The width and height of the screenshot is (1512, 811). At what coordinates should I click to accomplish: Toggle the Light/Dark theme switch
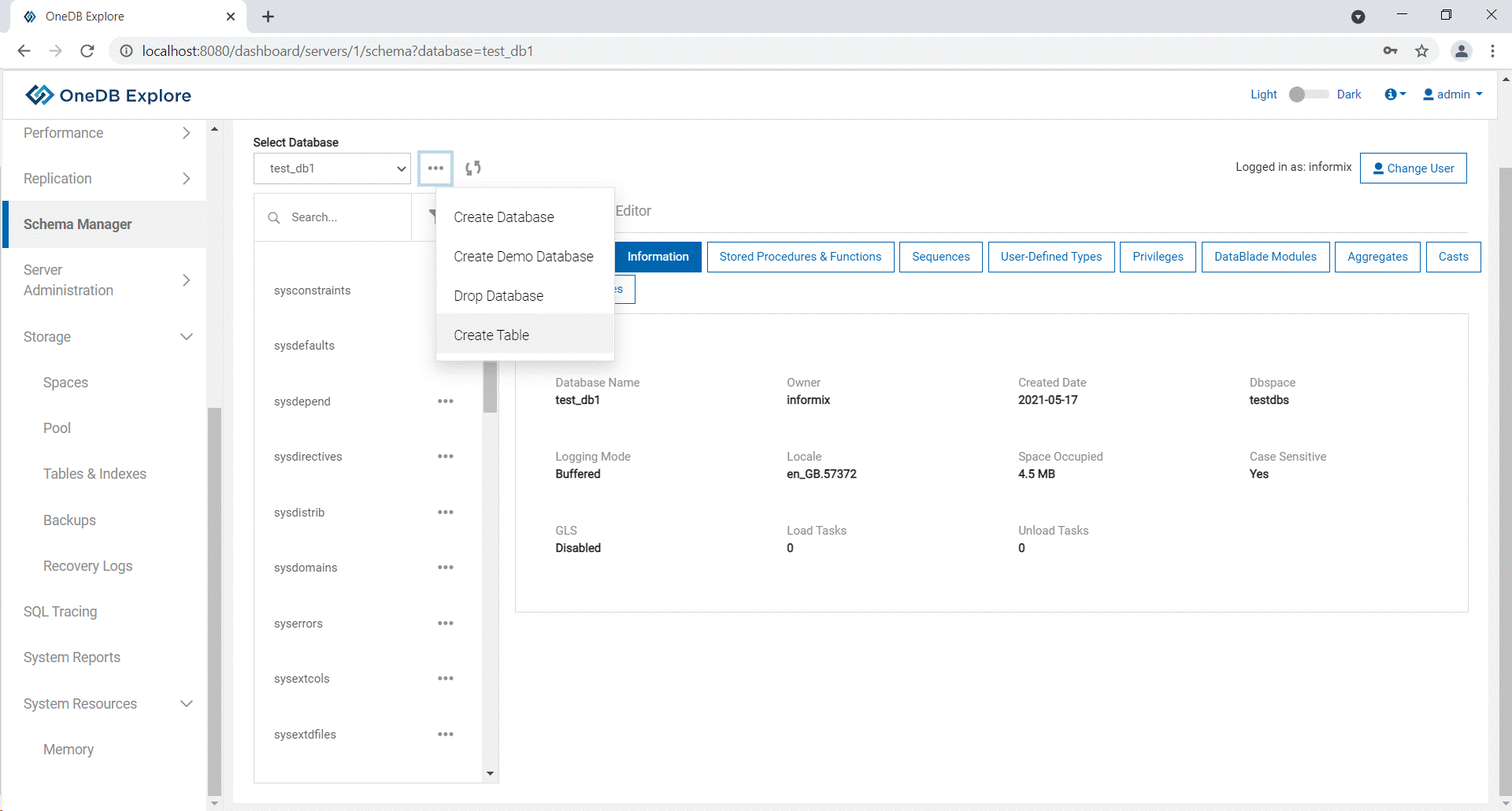(x=1306, y=94)
